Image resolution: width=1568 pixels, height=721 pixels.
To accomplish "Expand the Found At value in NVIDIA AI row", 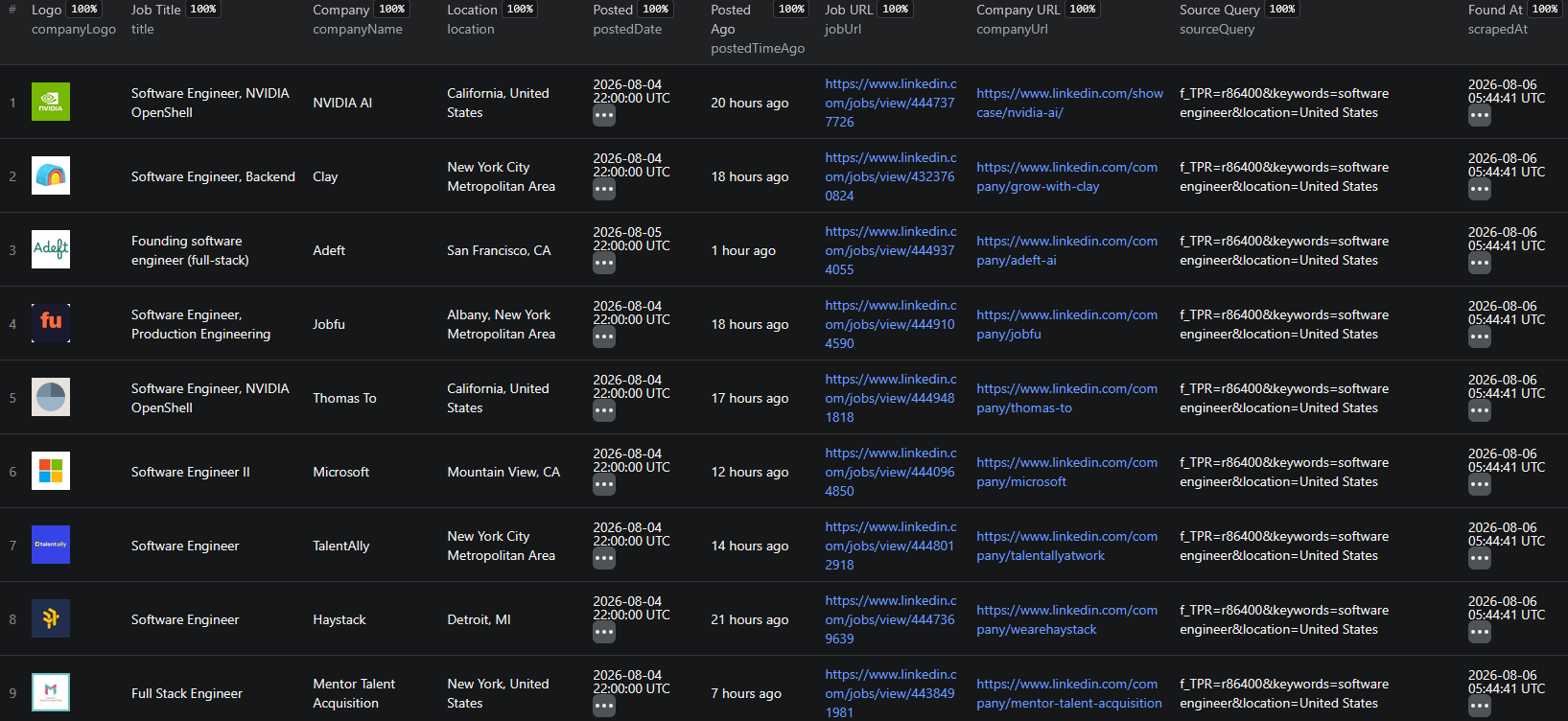I will click(1480, 116).
